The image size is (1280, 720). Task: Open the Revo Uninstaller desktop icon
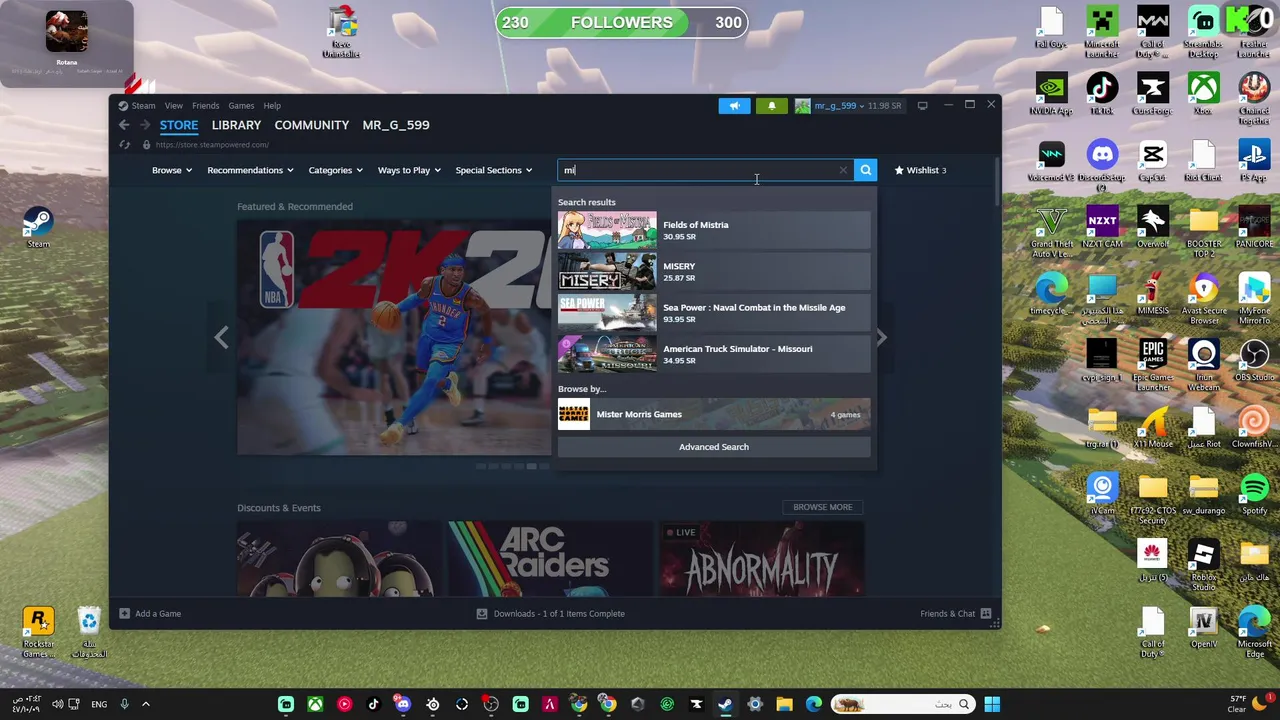point(341,32)
